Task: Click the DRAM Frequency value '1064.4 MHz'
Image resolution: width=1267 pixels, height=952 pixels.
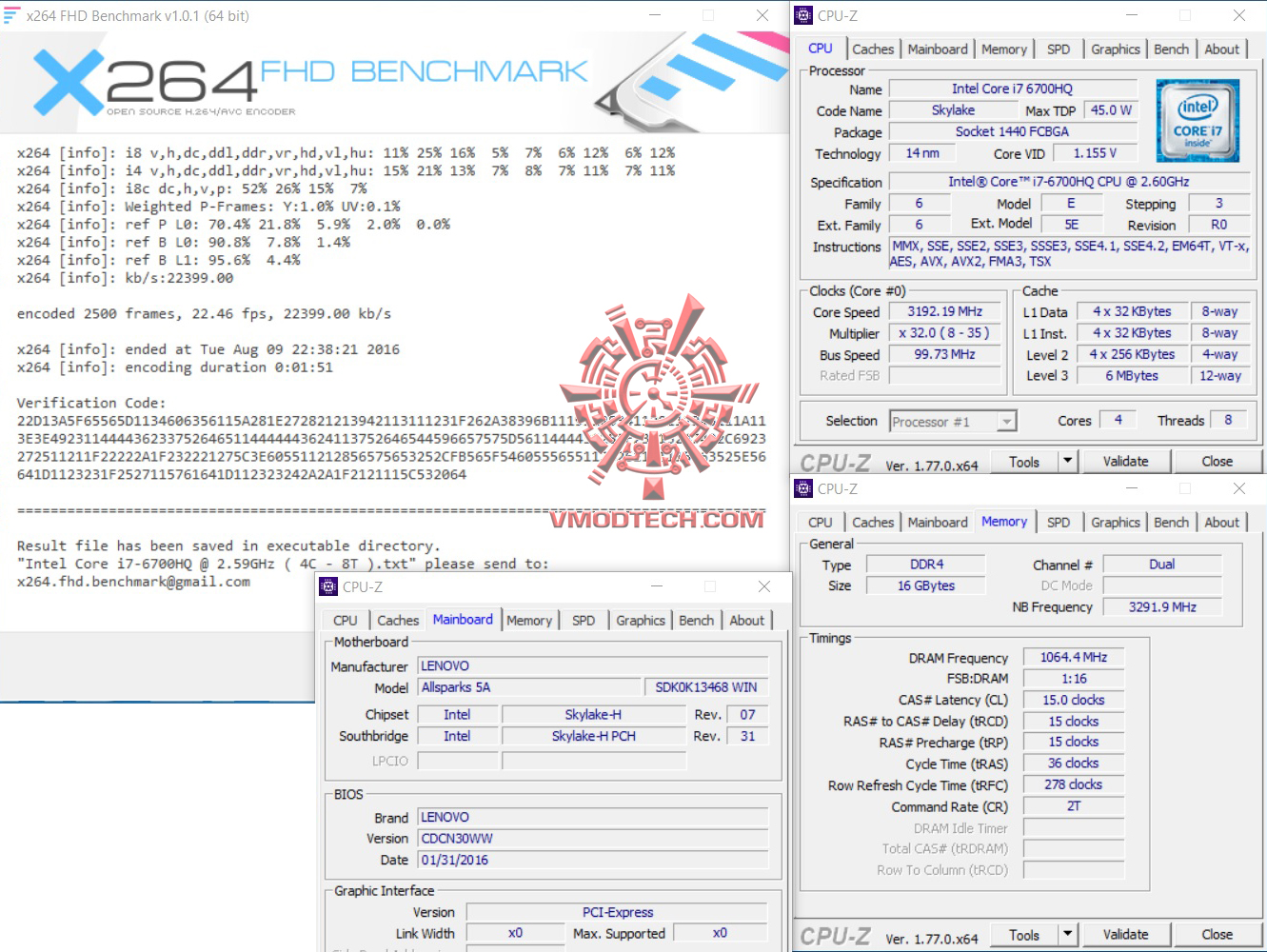Action: [1074, 657]
